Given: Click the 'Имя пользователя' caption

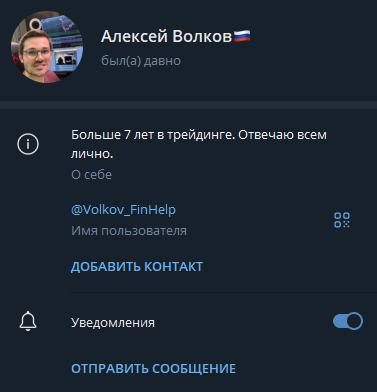Looking at the screenshot, I should [x=129, y=231].
